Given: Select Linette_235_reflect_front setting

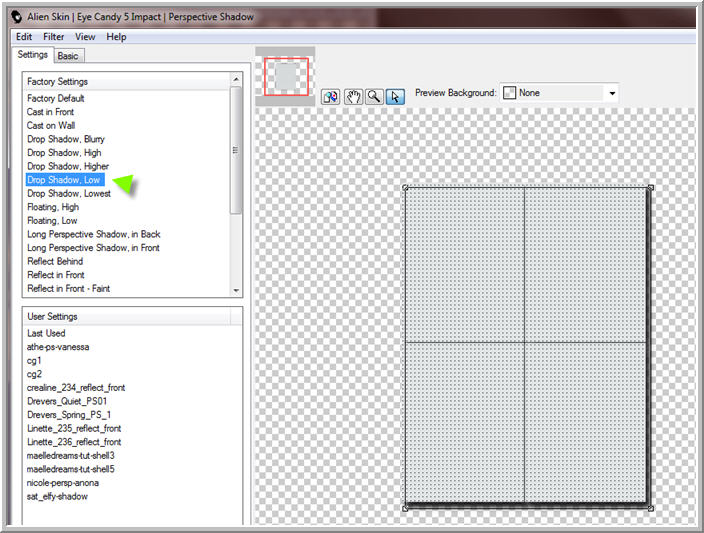Looking at the screenshot, I should 74,428.
